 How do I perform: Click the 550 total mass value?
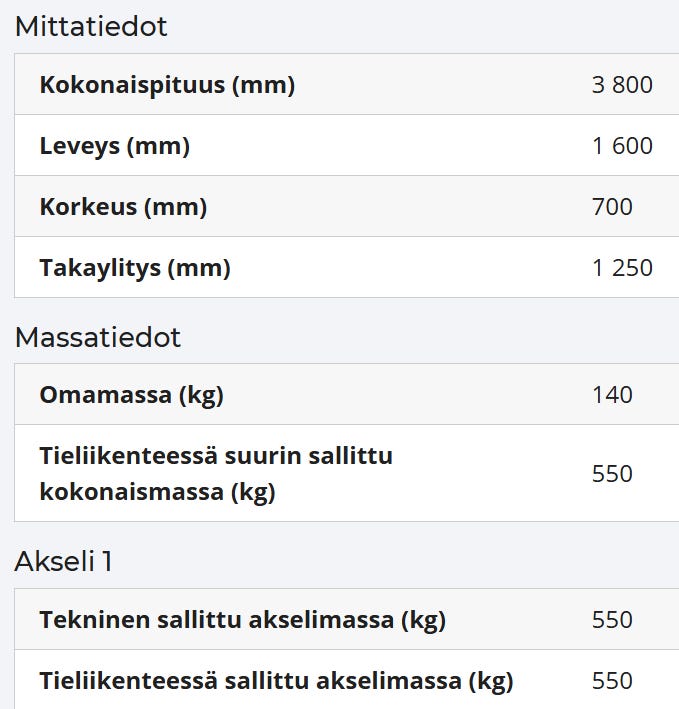coord(612,473)
